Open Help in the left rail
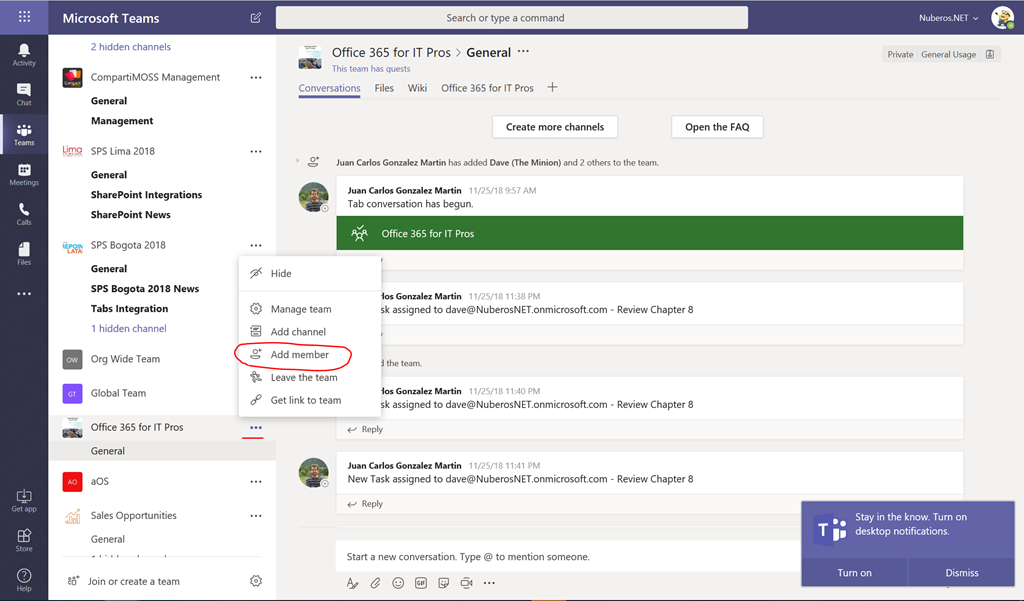This screenshot has height=601, width=1024. pos(24,580)
